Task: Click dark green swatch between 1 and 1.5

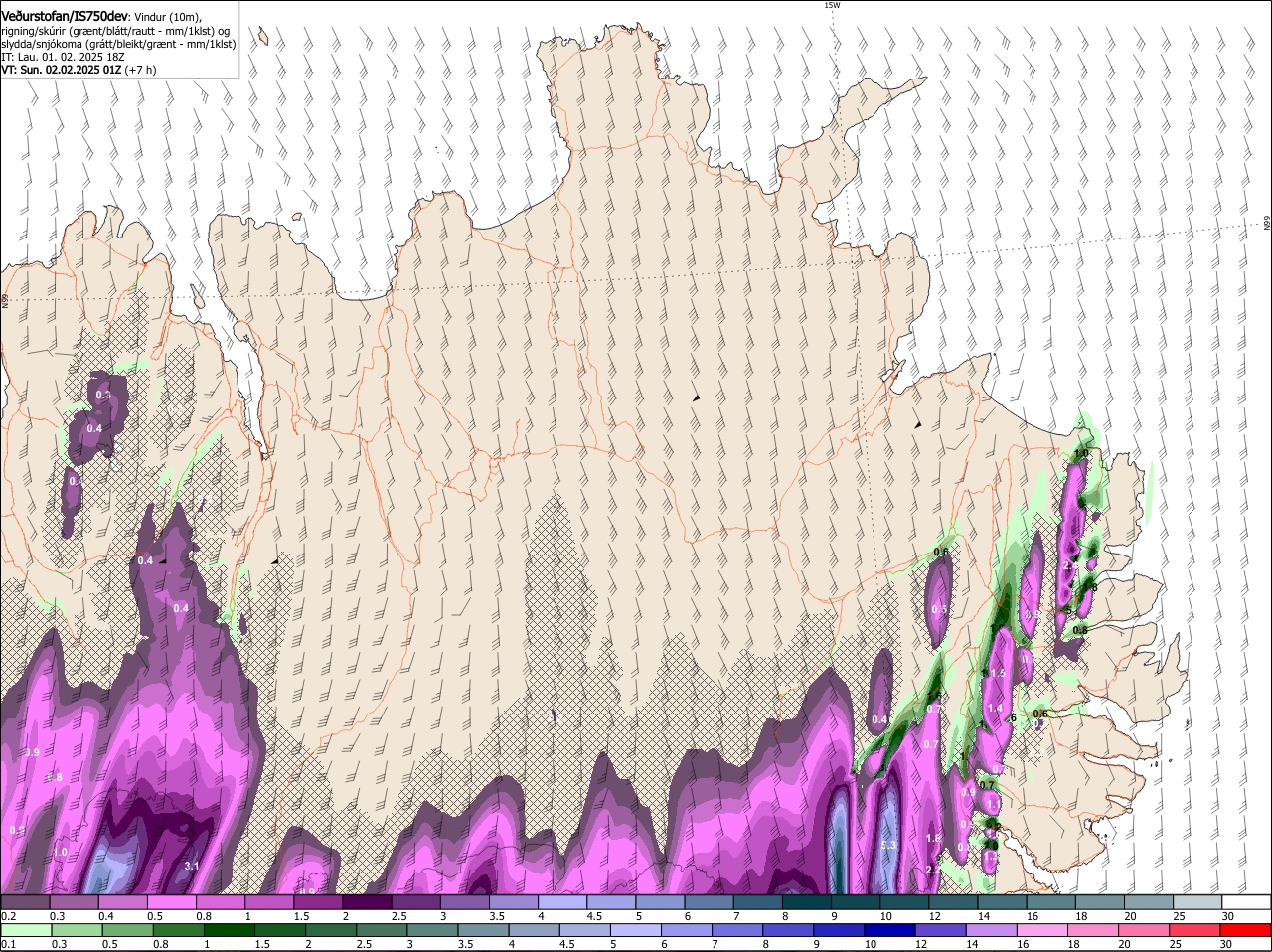Action: coord(229,930)
